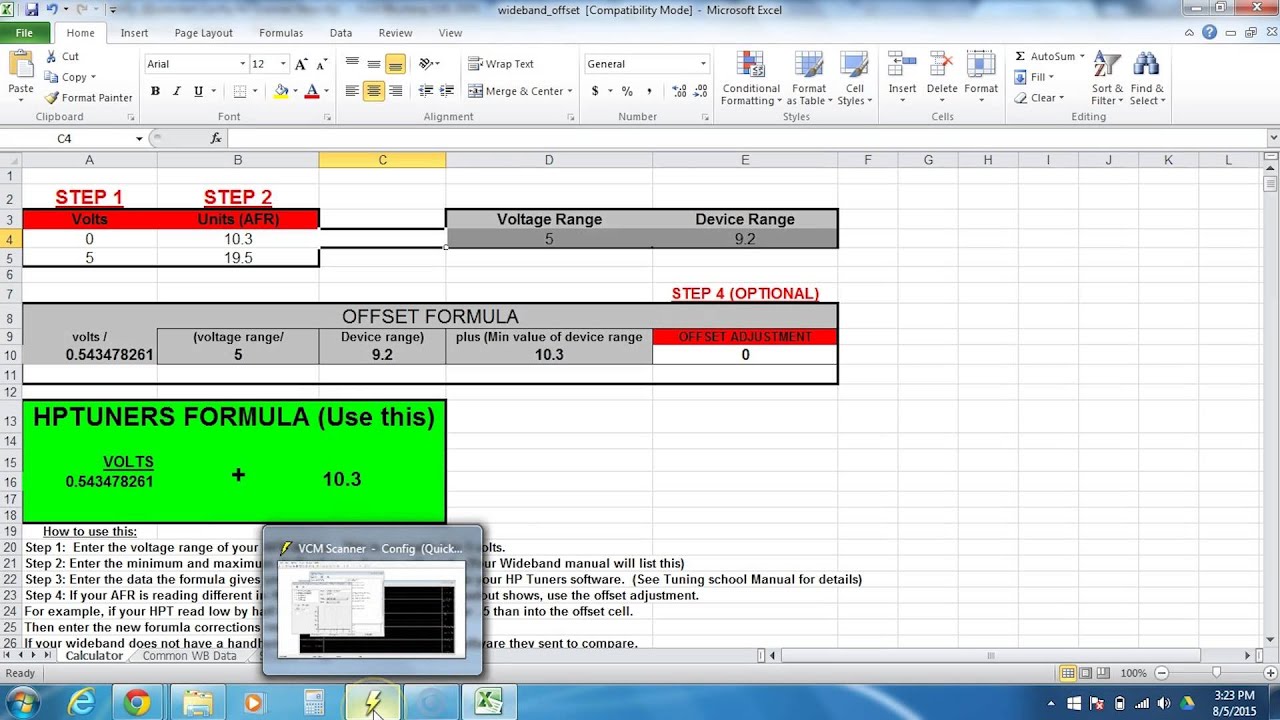Open Find & Select menu

[1147, 78]
